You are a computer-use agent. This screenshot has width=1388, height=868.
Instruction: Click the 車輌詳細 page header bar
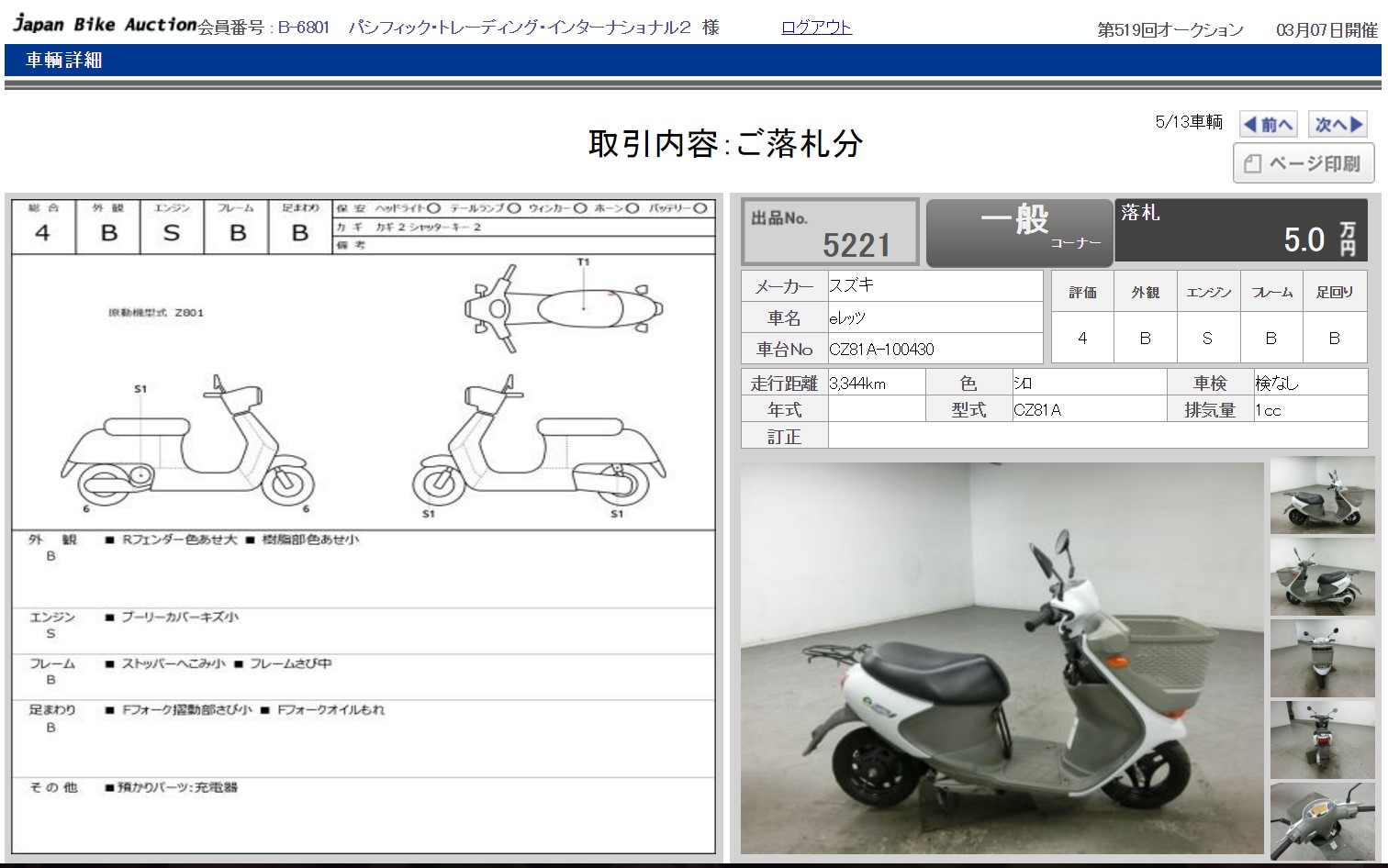(693, 61)
